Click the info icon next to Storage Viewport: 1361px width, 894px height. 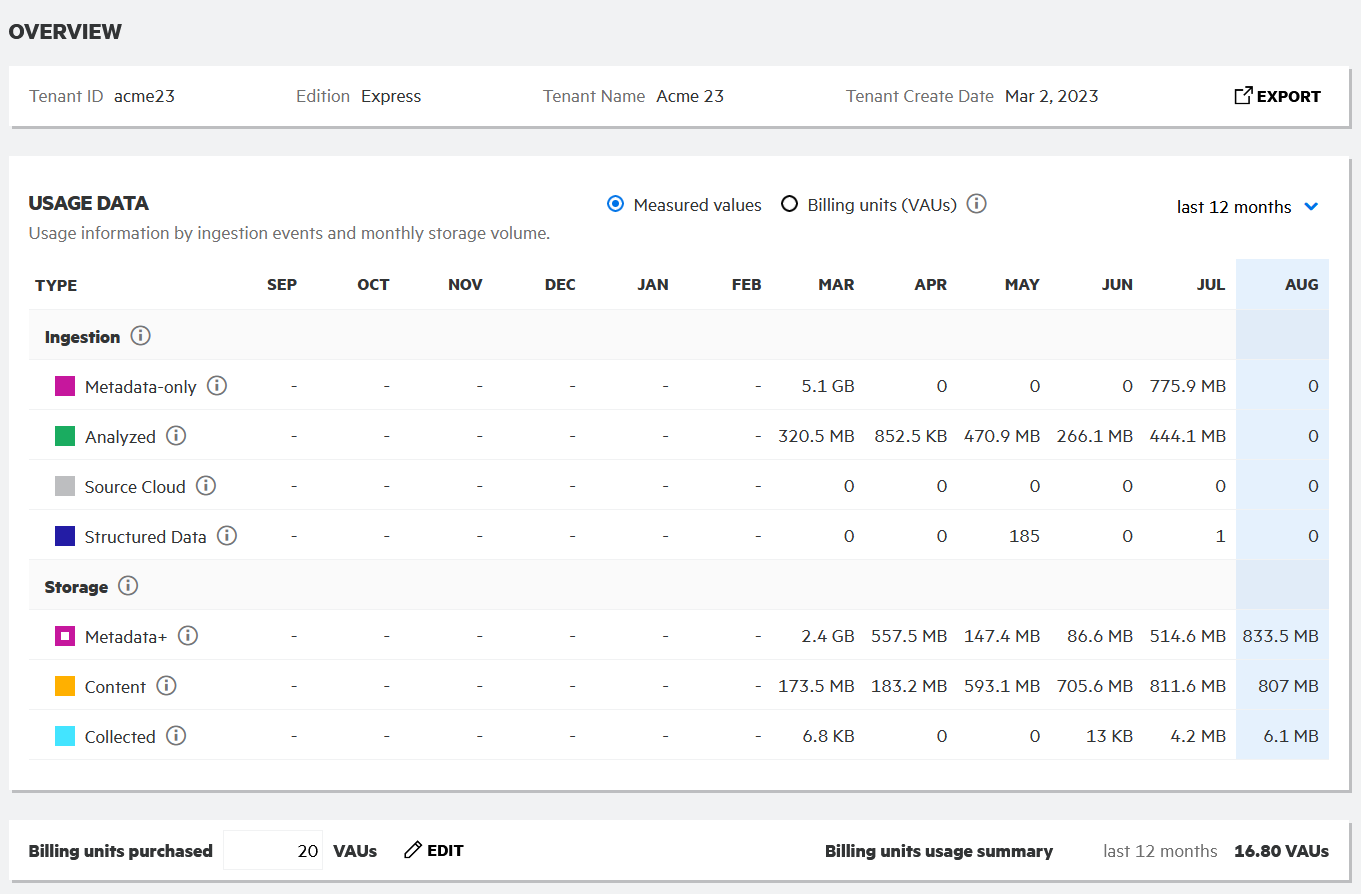point(128,586)
